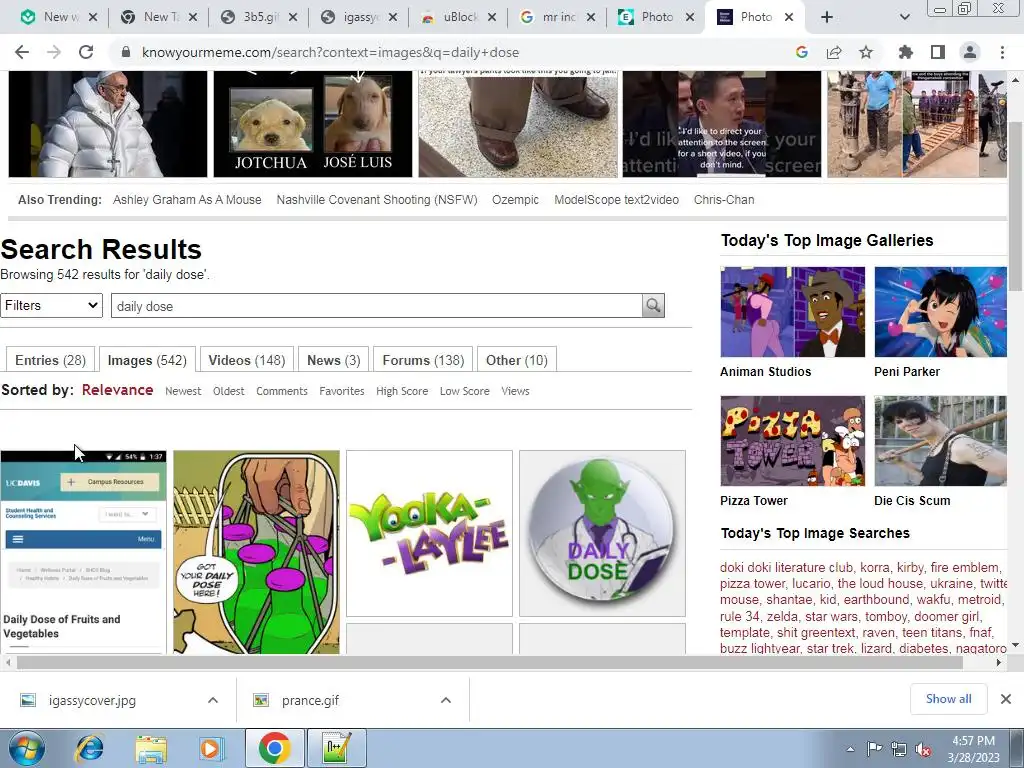Sort results by High Score

pyautogui.click(x=402, y=391)
